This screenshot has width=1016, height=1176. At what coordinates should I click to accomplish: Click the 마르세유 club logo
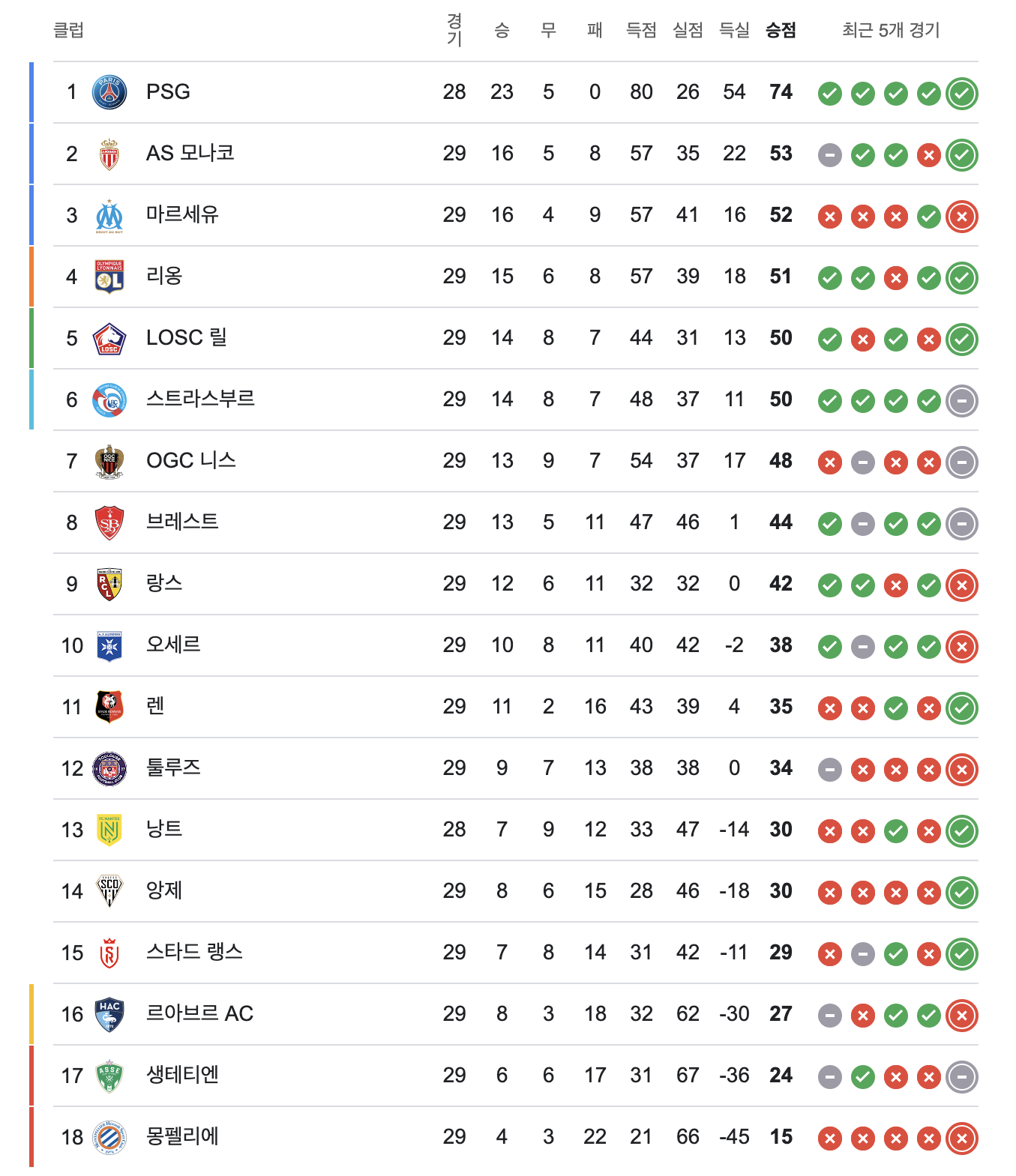[109, 216]
